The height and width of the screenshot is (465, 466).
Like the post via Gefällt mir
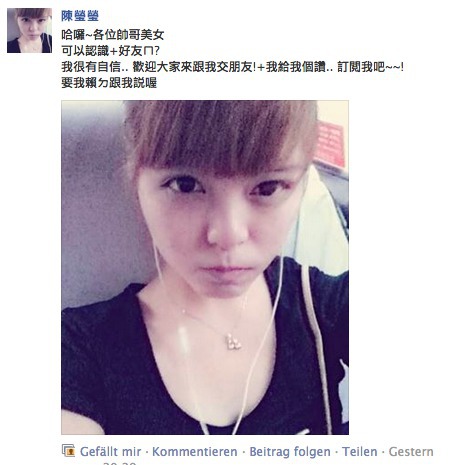point(110,452)
